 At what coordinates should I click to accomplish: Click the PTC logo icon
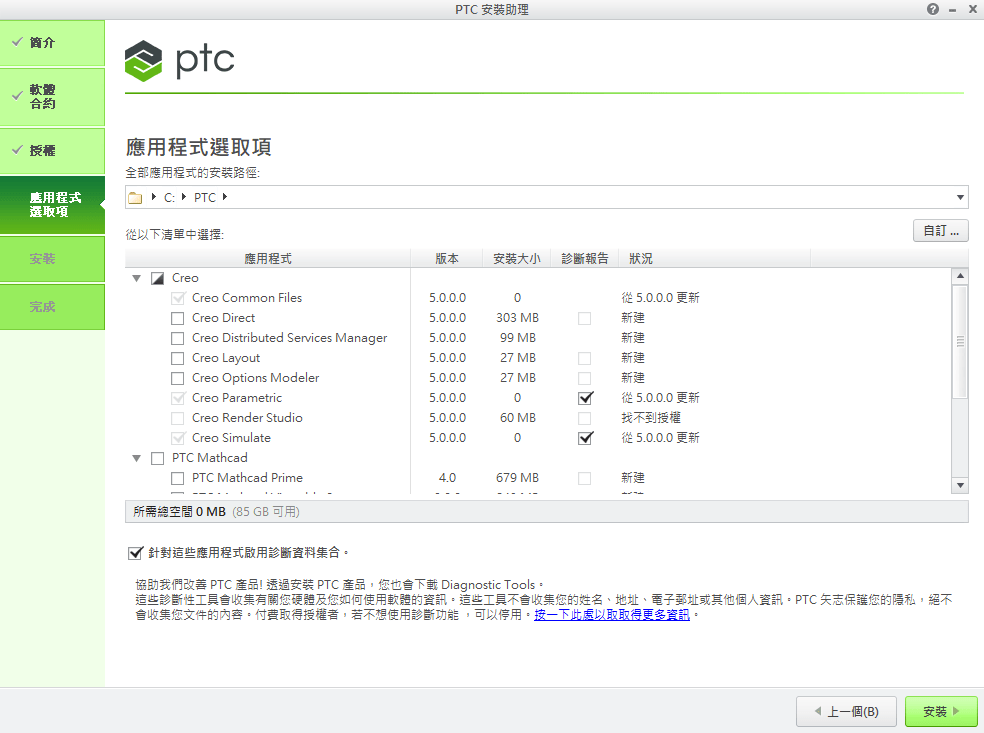click(144, 60)
